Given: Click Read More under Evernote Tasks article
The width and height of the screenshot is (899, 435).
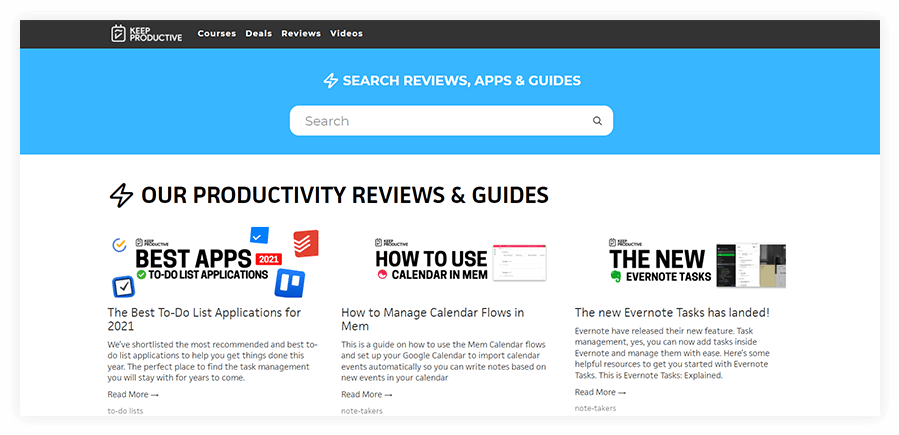Looking at the screenshot, I should [x=600, y=392].
